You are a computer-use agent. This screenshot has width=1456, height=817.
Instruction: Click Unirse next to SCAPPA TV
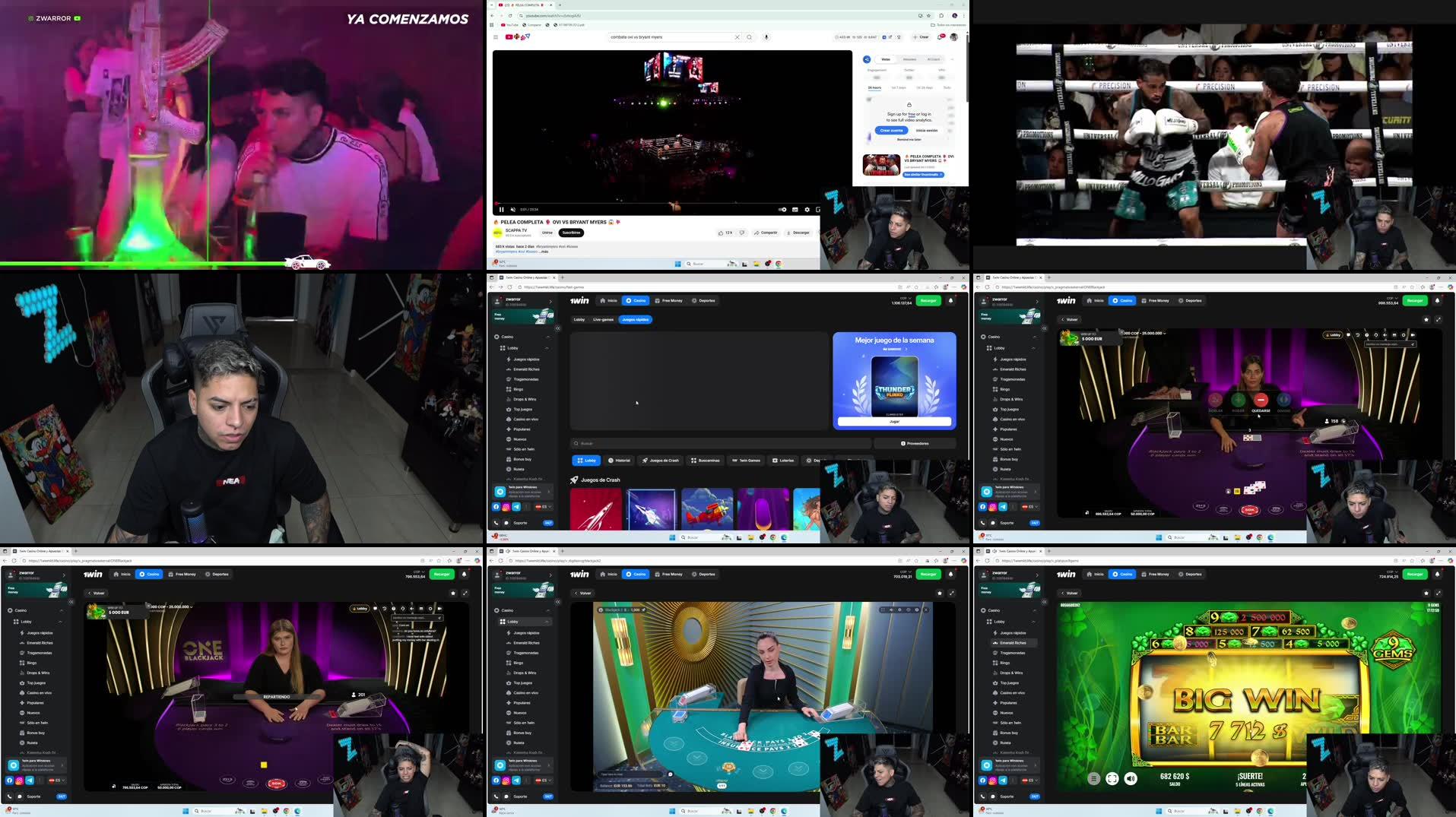click(x=547, y=233)
